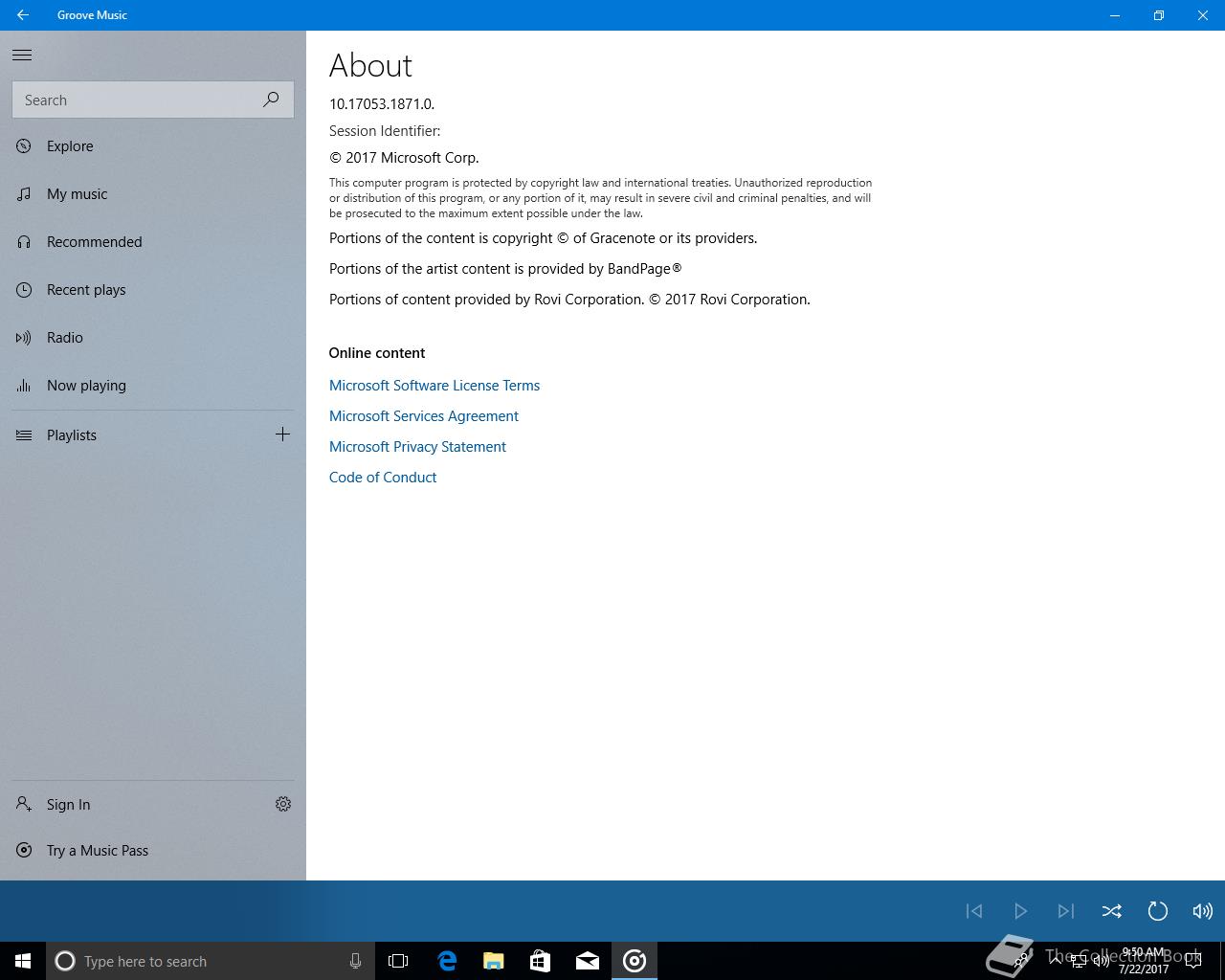The width and height of the screenshot is (1225, 980).
Task: Open the Windows Start menu
Action: (23, 961)
